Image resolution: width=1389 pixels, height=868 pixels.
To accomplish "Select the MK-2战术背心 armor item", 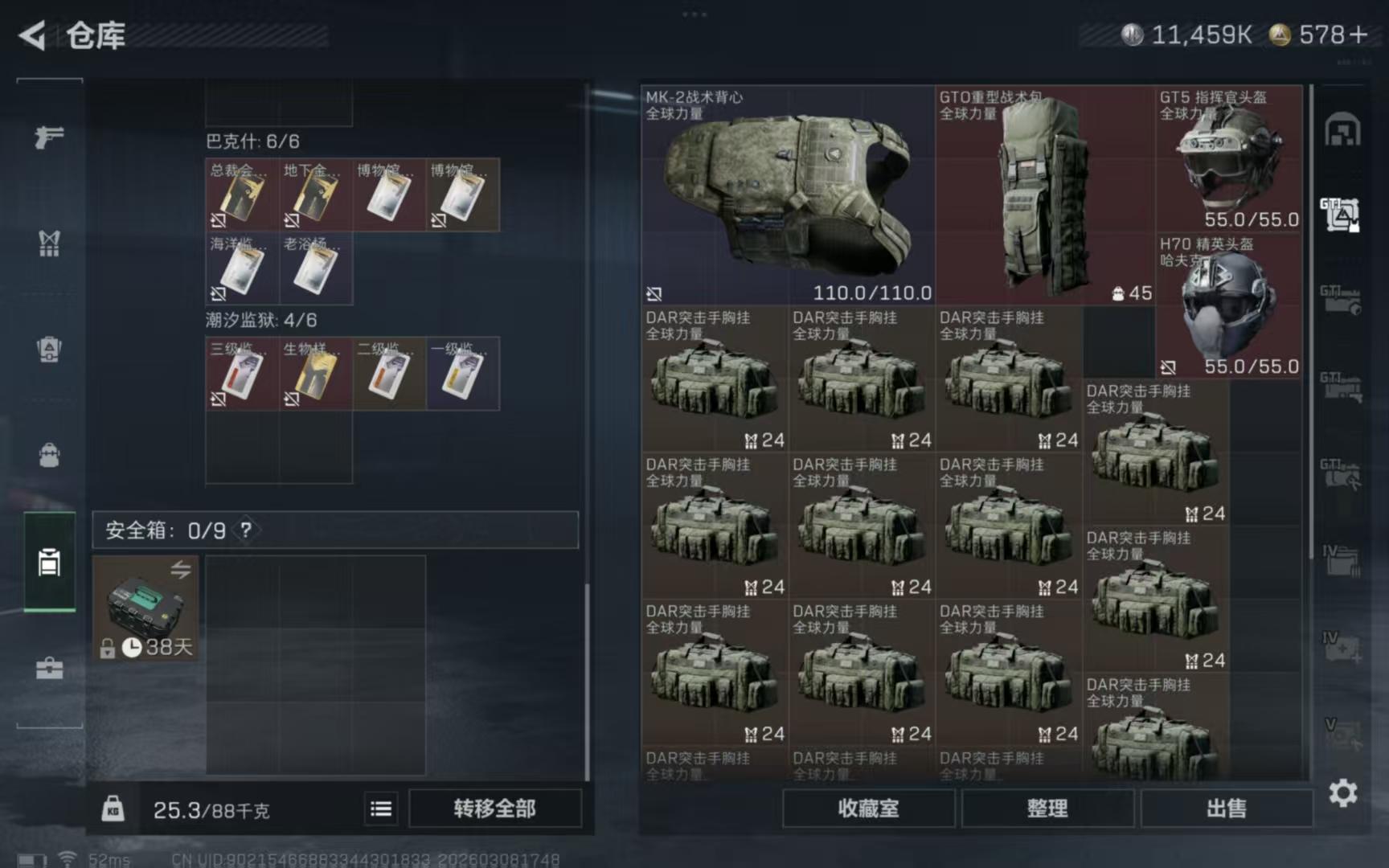I will click(788, 195).
